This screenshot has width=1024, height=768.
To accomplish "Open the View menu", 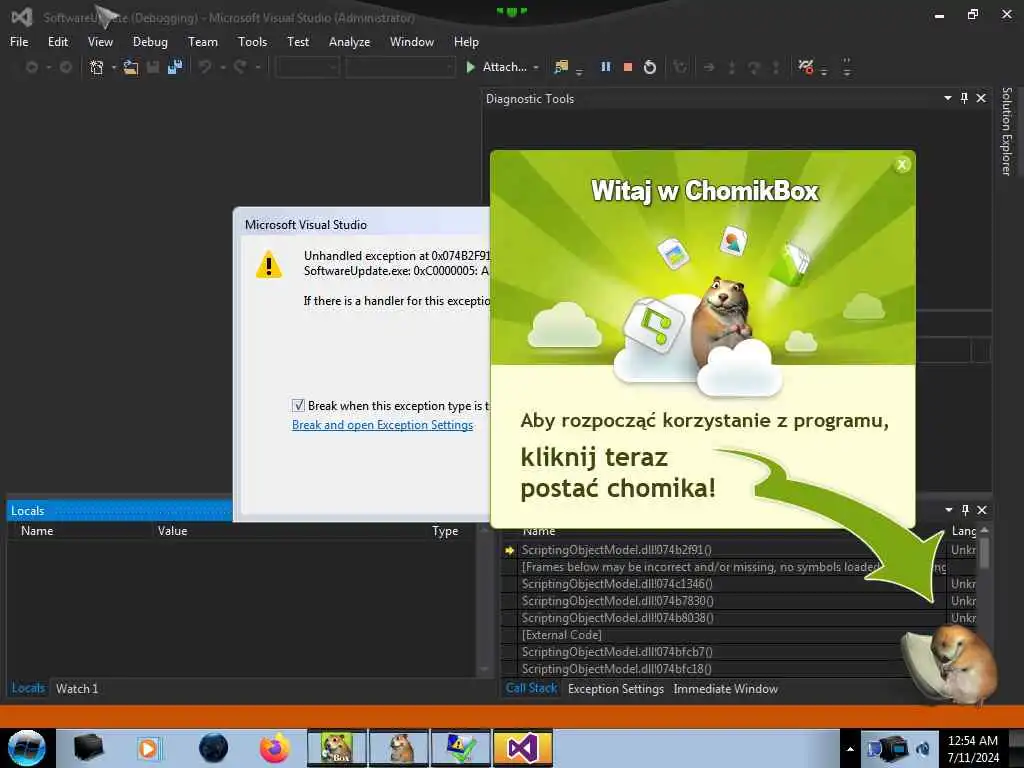I will (100, 42).
